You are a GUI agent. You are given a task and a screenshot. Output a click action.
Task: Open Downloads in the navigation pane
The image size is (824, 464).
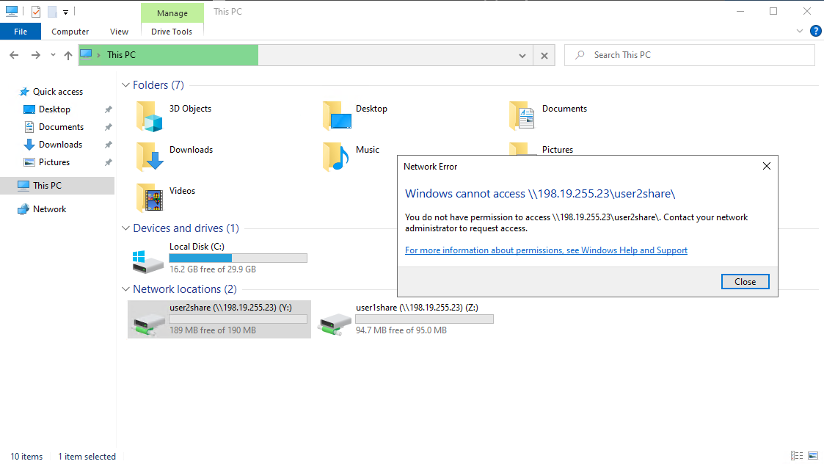click(x=60, y=145)
